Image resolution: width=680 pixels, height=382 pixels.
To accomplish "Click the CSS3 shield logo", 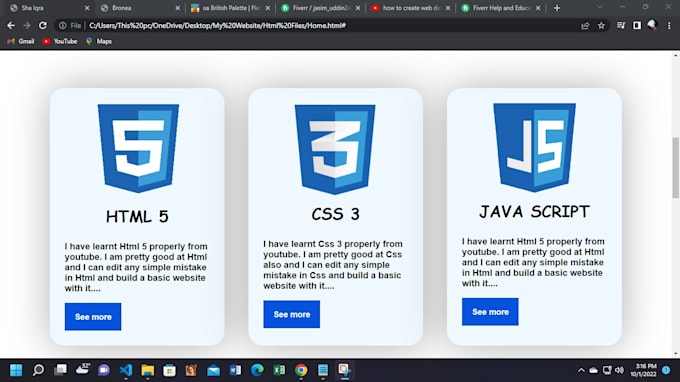I will tap(335, 149).
